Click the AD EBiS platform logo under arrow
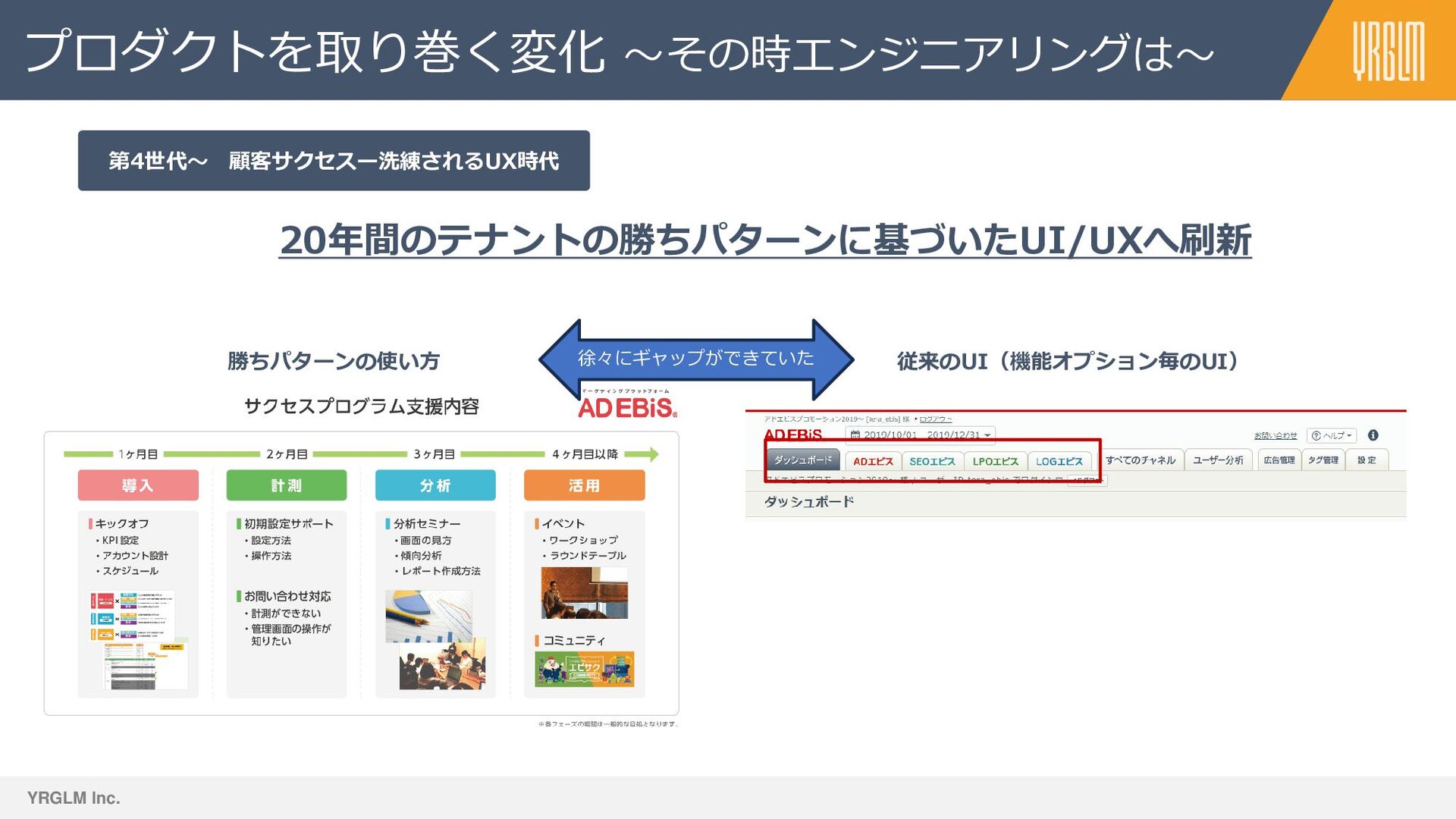The height and width of the screenshot is (819, 1456). pyautogui.click(x=627, y=405)
